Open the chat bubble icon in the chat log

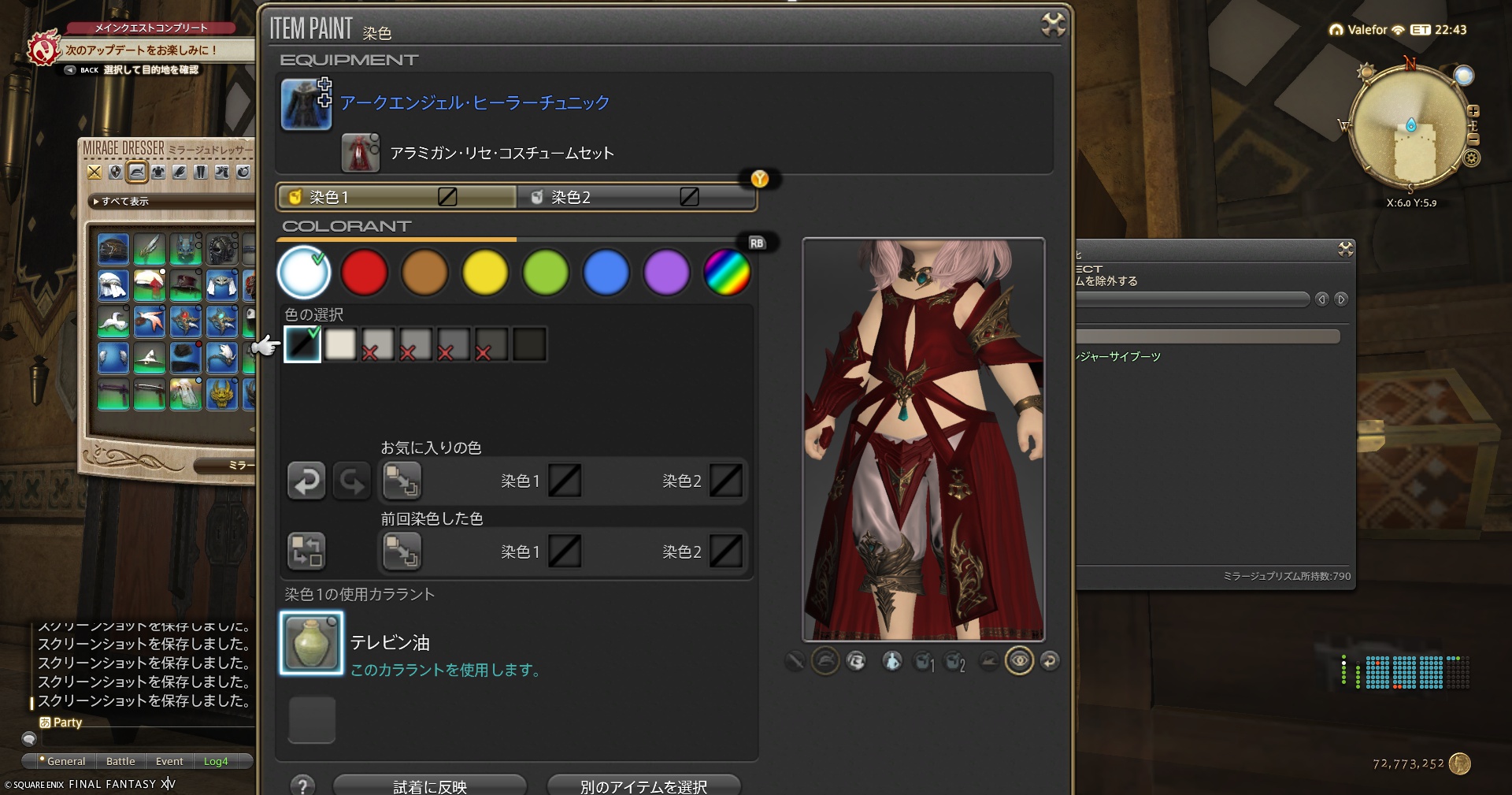click(29, 738)
